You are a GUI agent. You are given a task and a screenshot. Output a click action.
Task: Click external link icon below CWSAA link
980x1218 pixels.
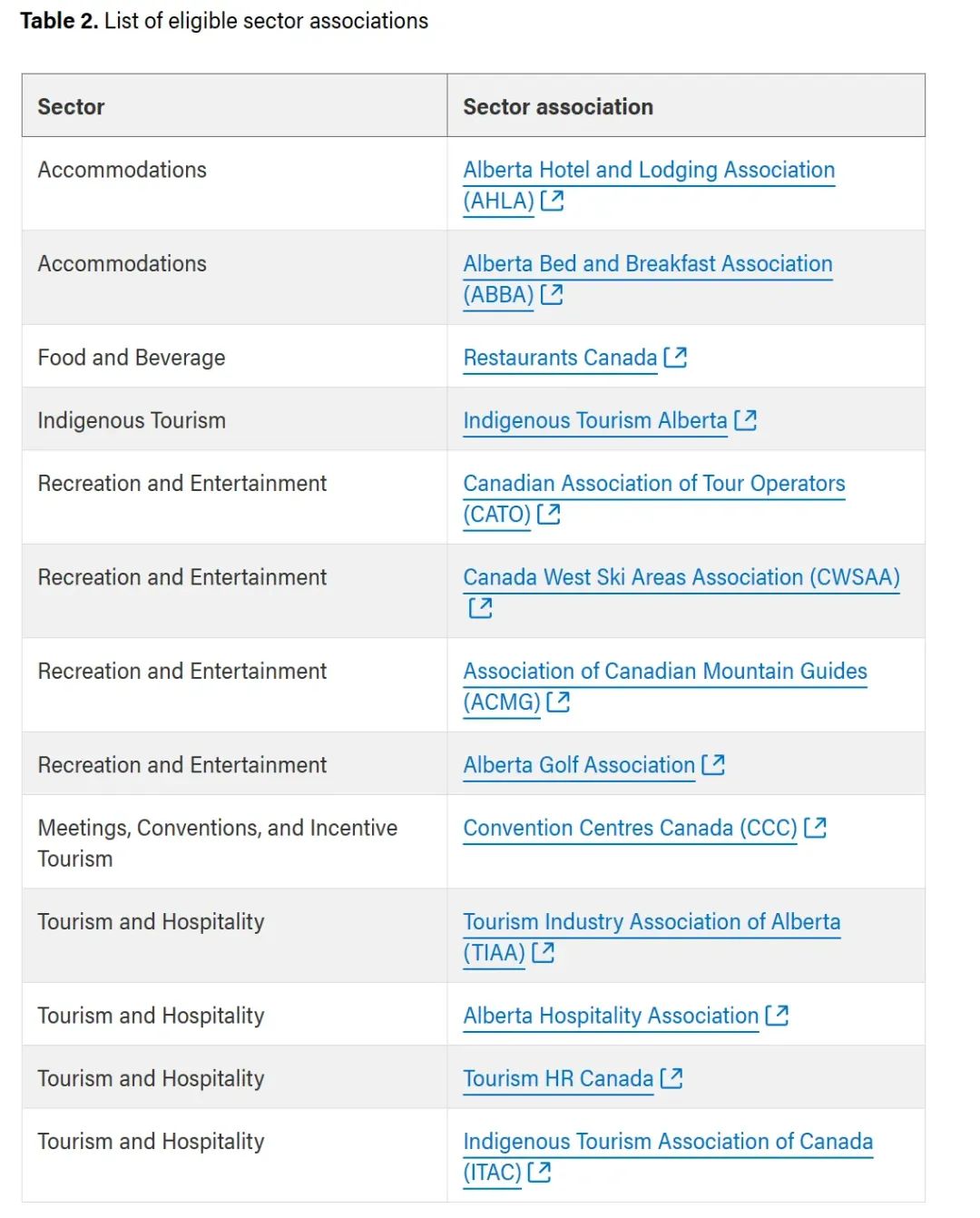480,608
